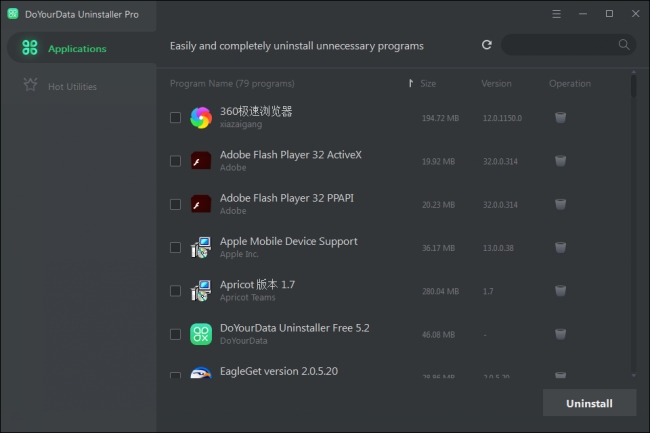
Task: Click the 280.04 MB size value
Action: (440, 291)
